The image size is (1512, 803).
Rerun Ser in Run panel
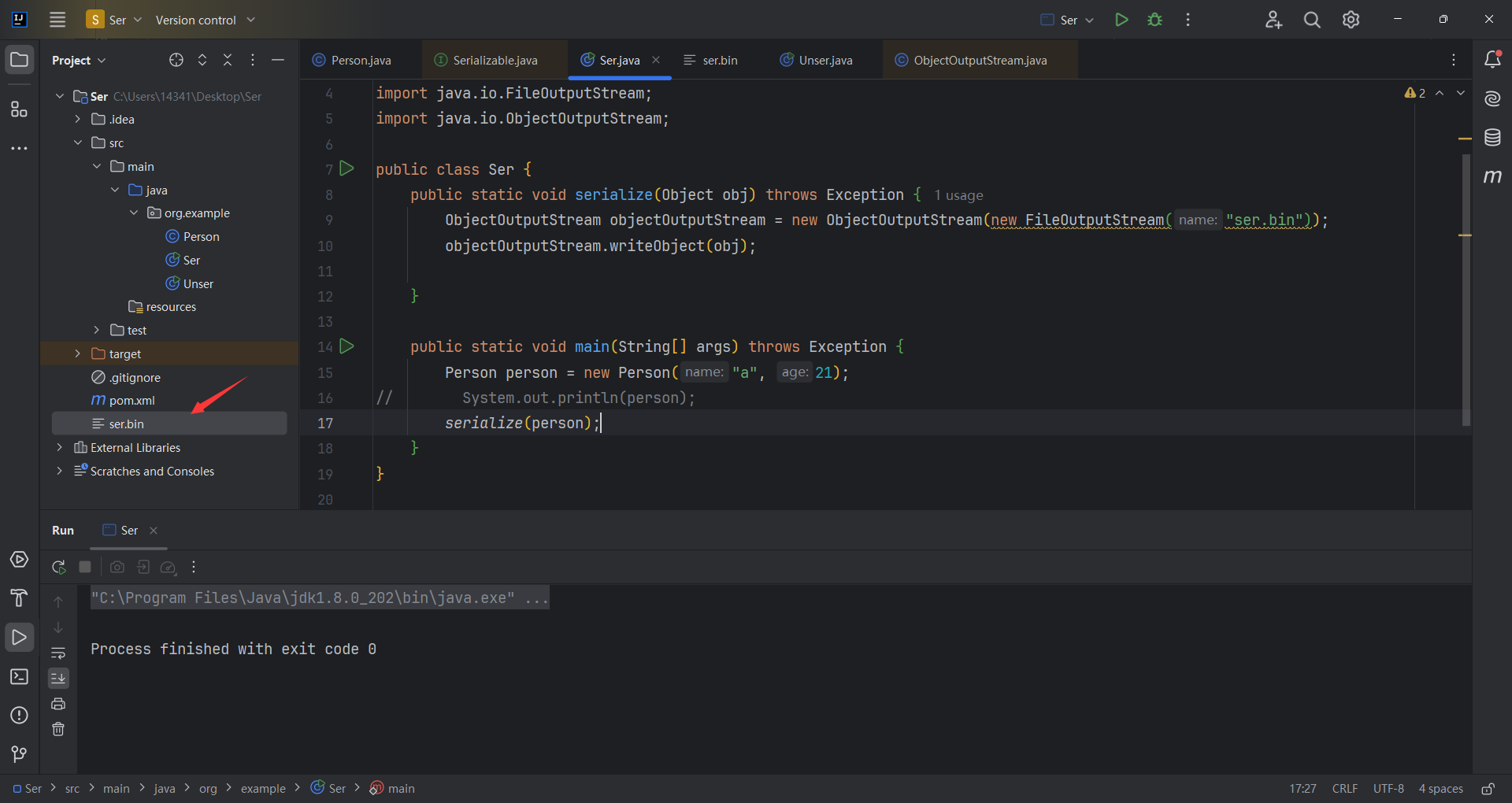click(59, 567)
